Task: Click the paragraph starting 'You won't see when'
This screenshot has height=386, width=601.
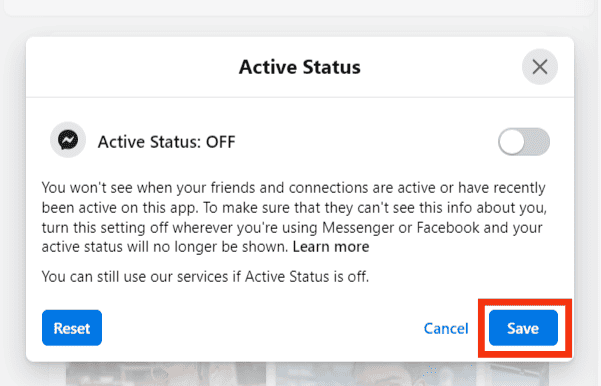Action: [x=294, y=217]
